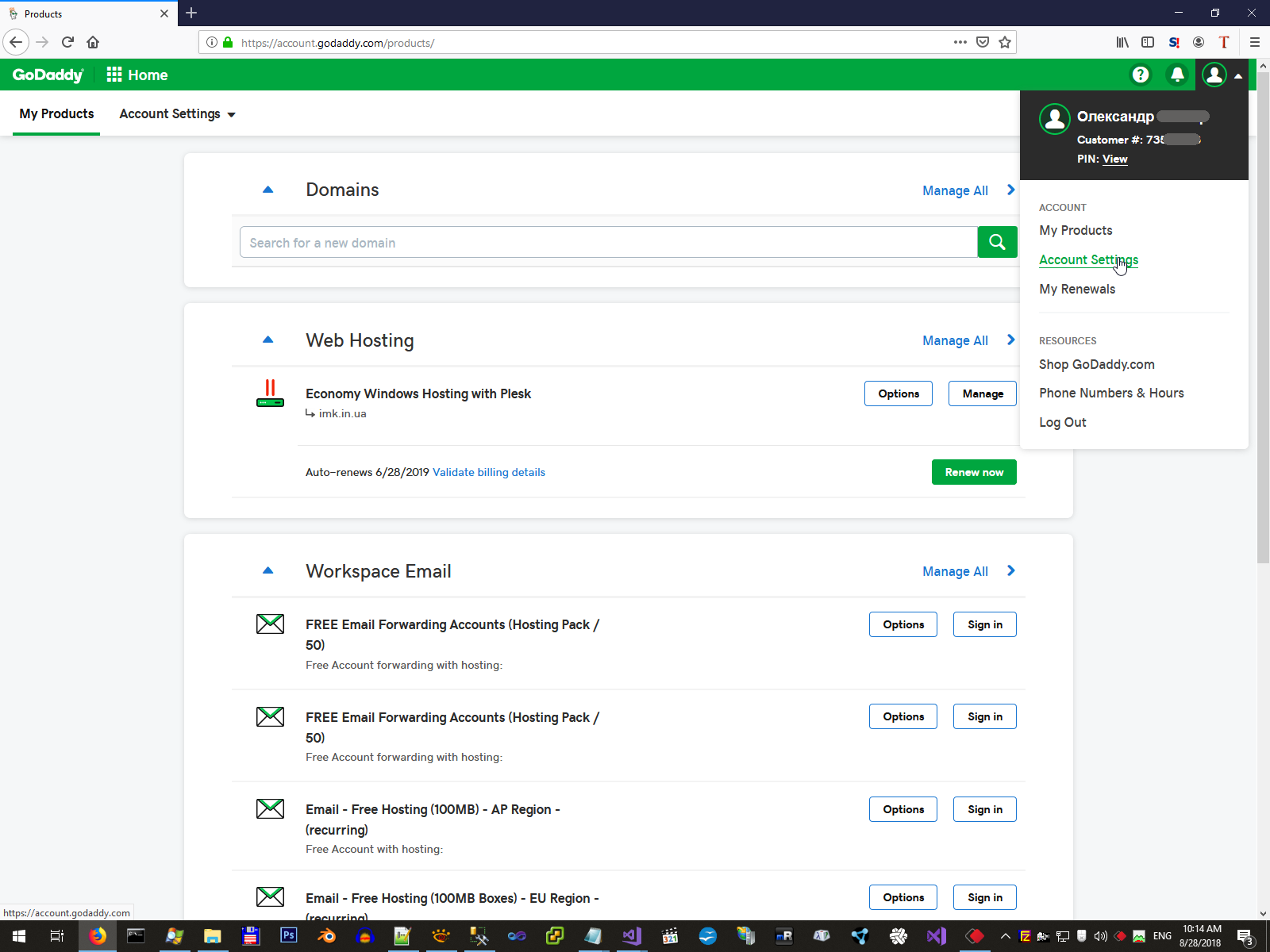Open Shop GoDaddy.com from resources
The height and width of the screenshot is (952, 1270).
point(1097,364)
